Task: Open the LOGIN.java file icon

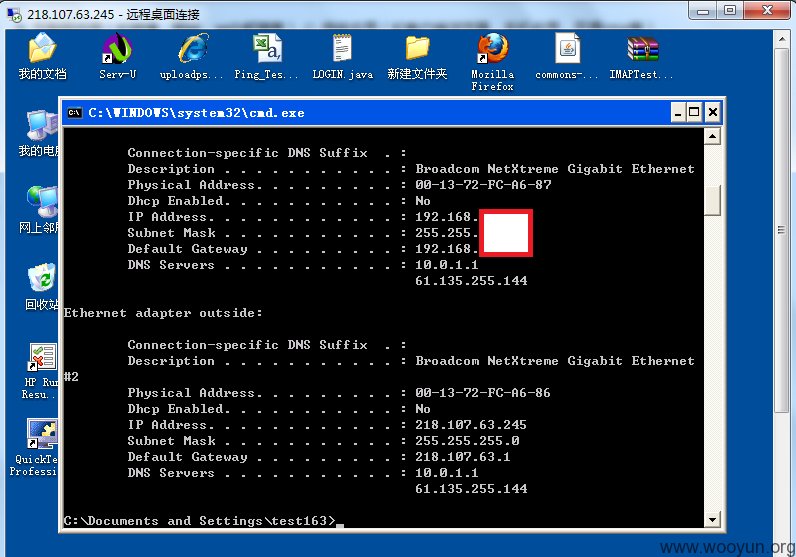Action: point(343,48)
